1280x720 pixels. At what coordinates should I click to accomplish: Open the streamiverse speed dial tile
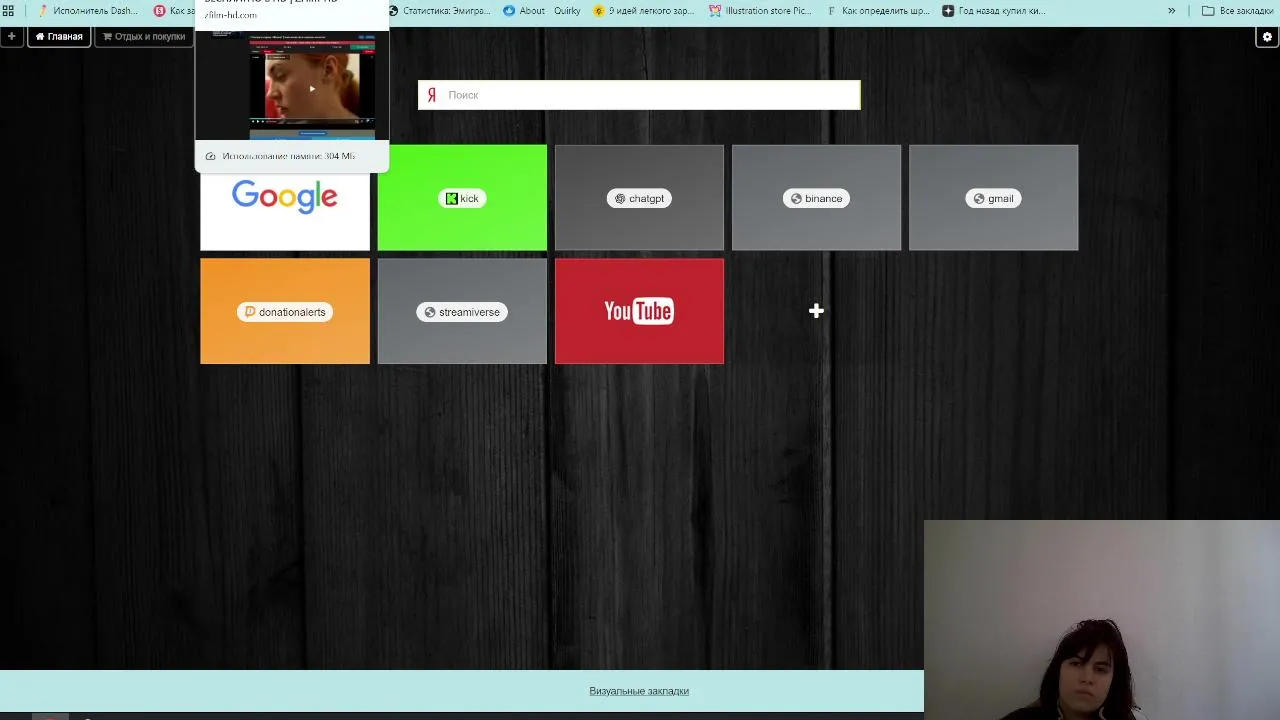click(462, 311)
